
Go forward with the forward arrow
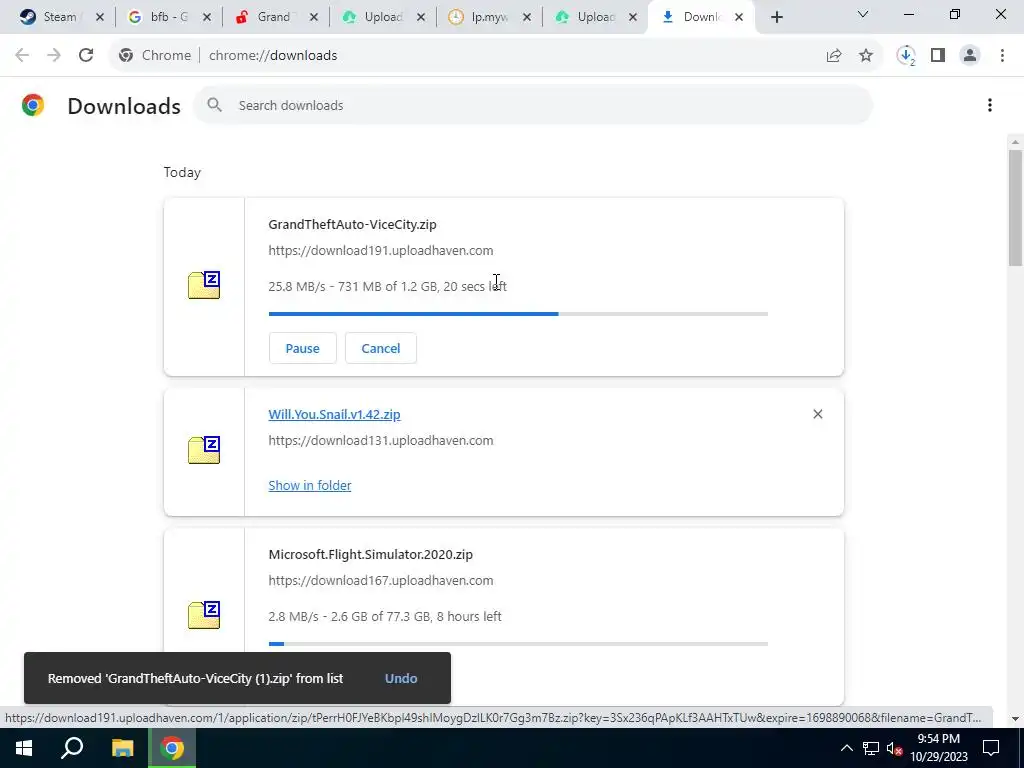(x=54, y=56)
